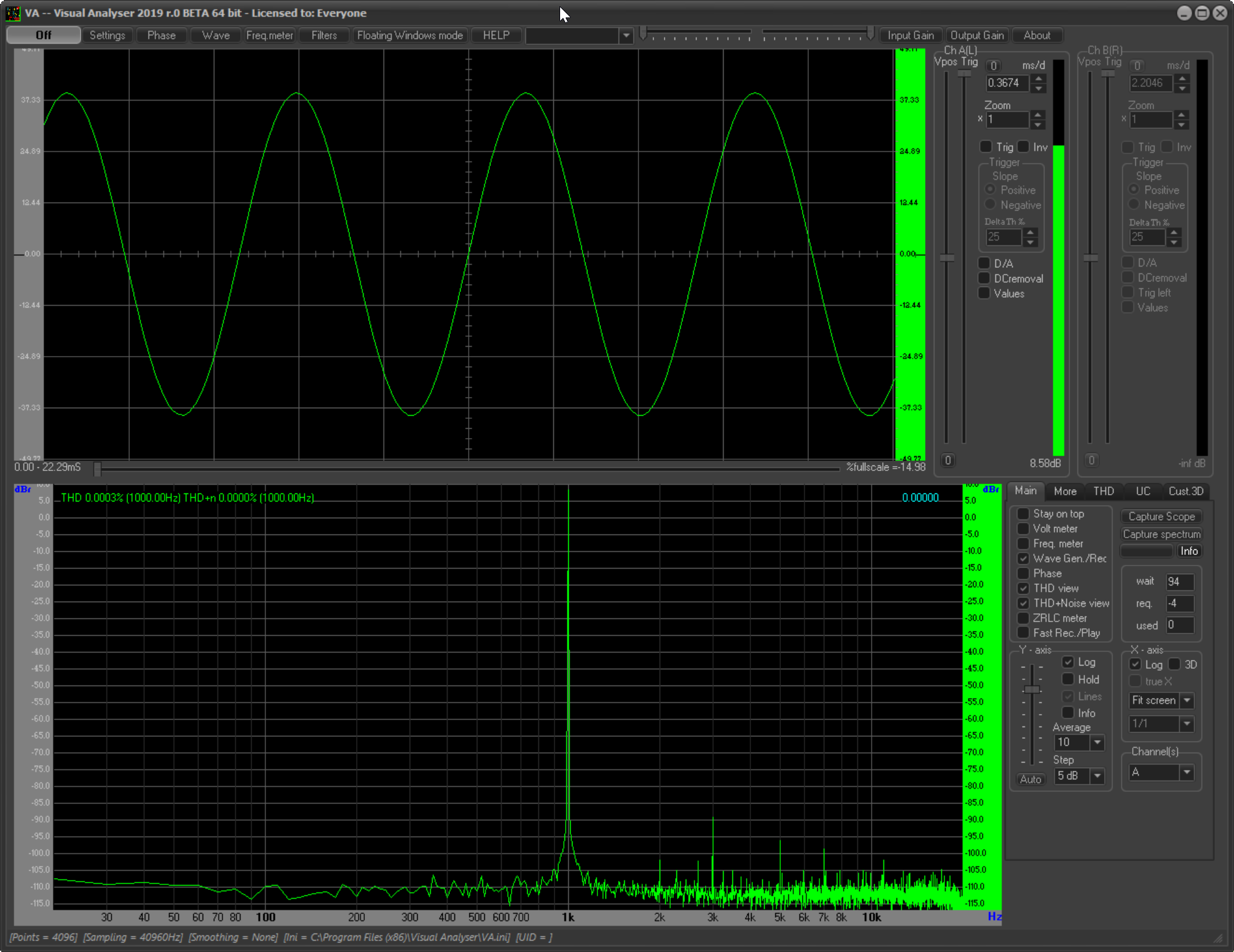Uncheck THD view checkbox

tap(1023, 588)
